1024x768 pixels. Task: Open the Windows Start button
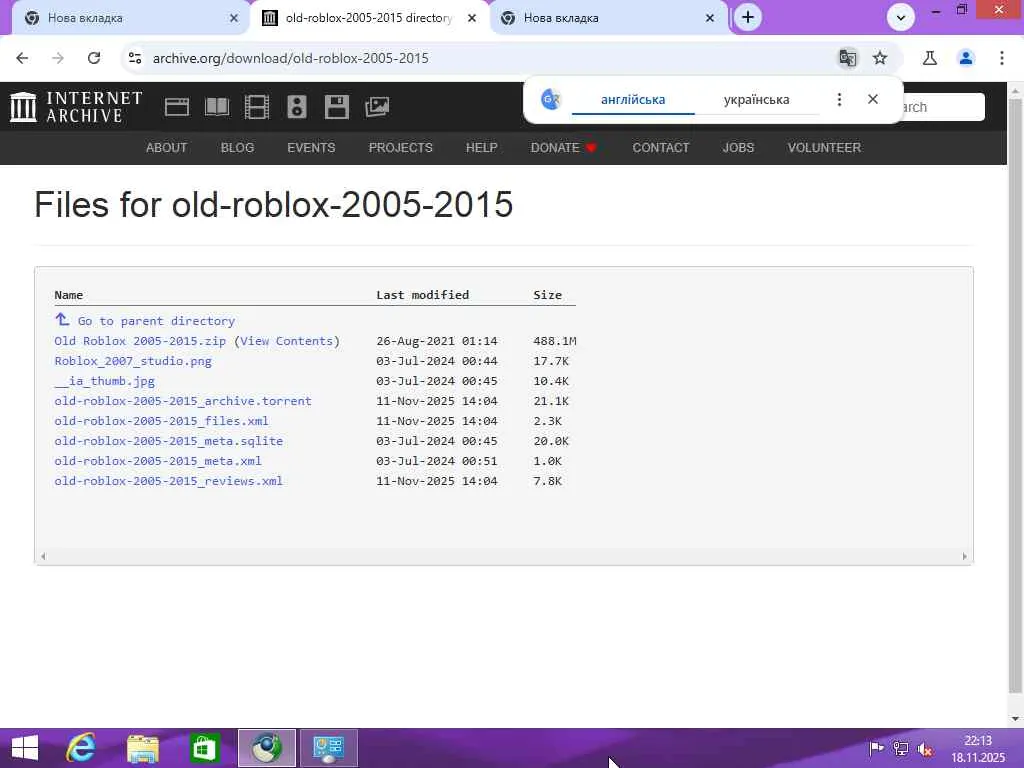pos(25,748)
